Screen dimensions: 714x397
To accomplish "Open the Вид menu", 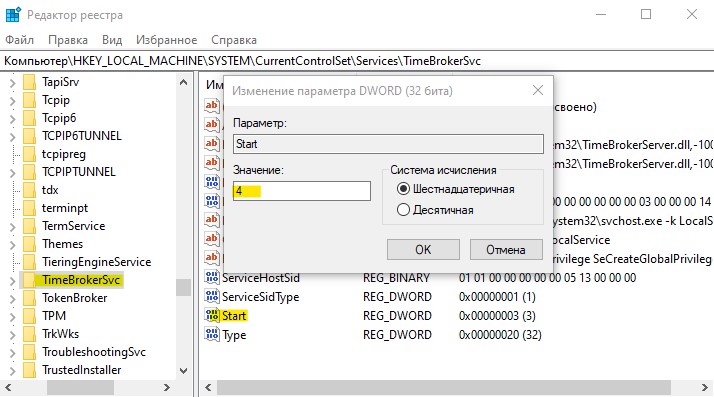I will 112,40.
